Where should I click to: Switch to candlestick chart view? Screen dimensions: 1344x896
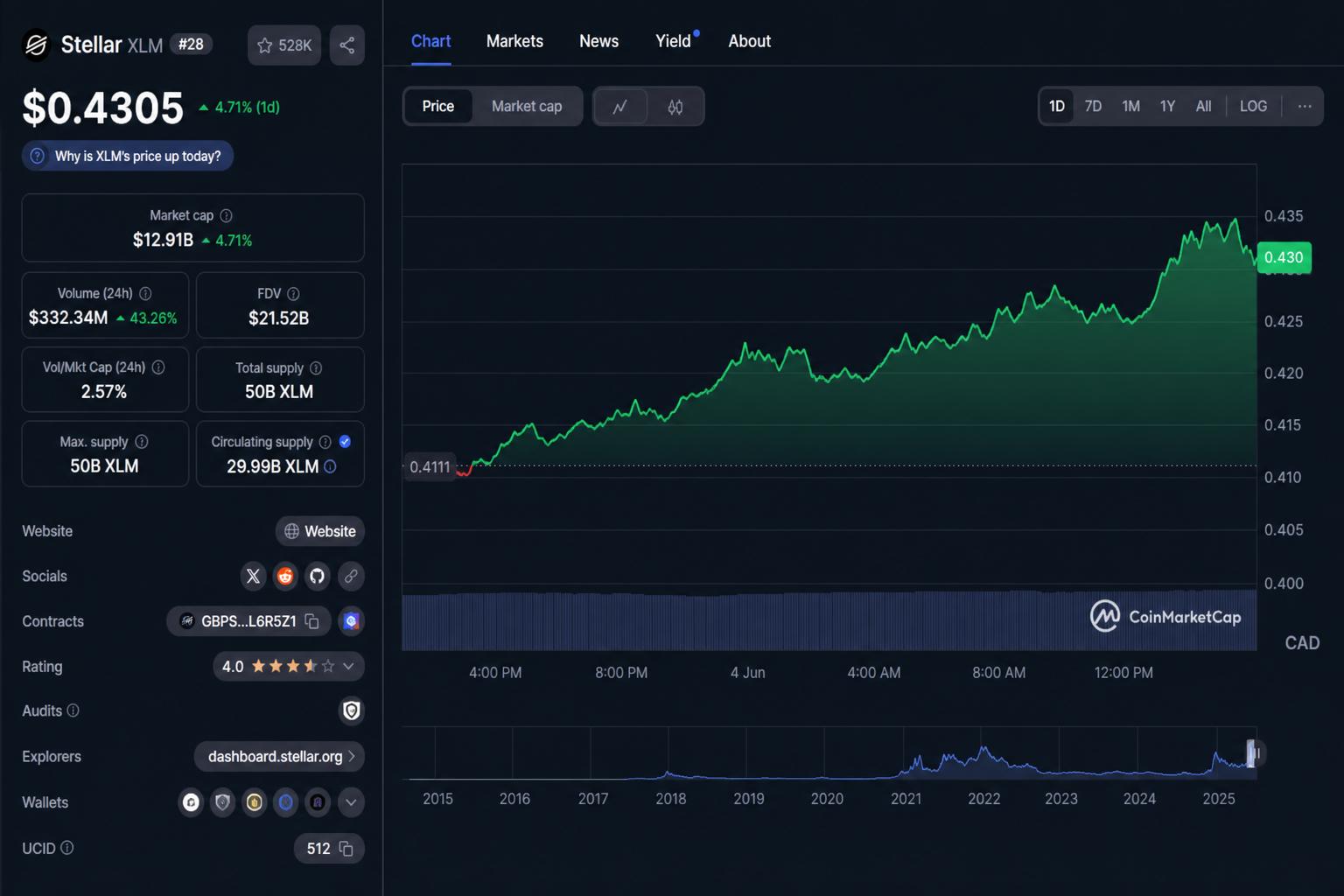pyautogui.click(x=675, y=107)
